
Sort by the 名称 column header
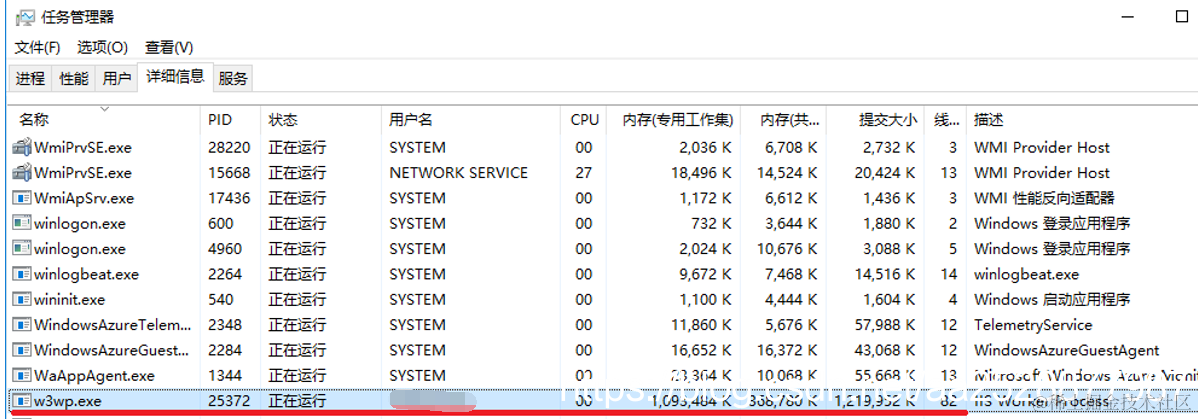pyautogui.click(x=105, y=119)
